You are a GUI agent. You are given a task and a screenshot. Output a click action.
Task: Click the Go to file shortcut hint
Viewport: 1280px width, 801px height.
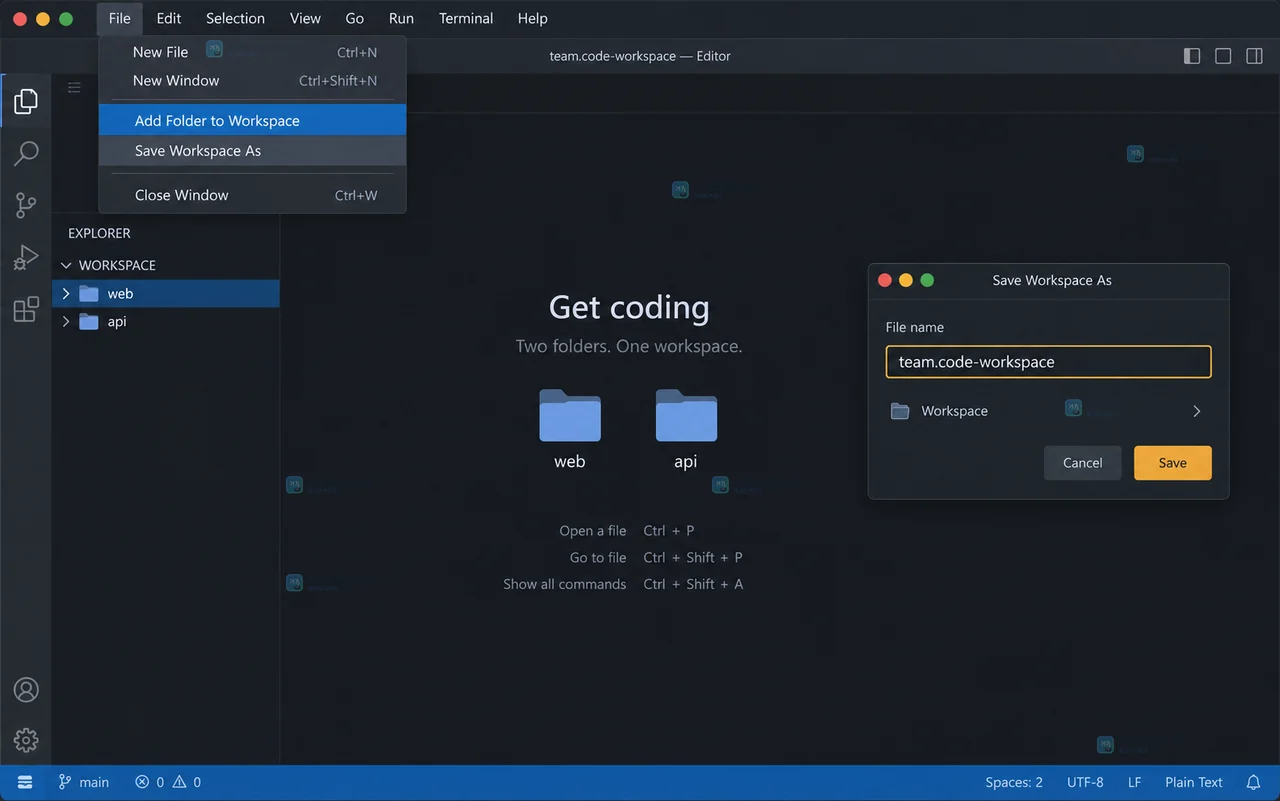[x=656, y=557]
